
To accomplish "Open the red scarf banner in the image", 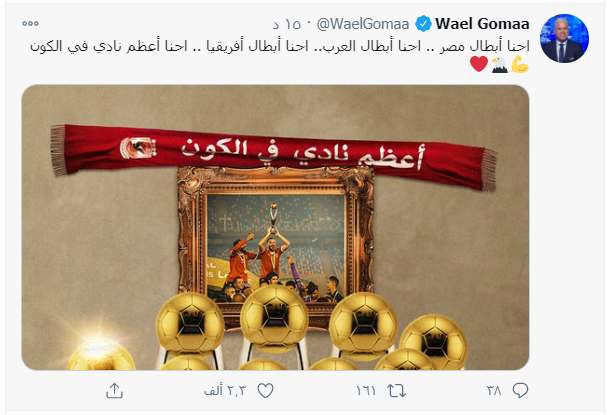I will coord(273,156).
